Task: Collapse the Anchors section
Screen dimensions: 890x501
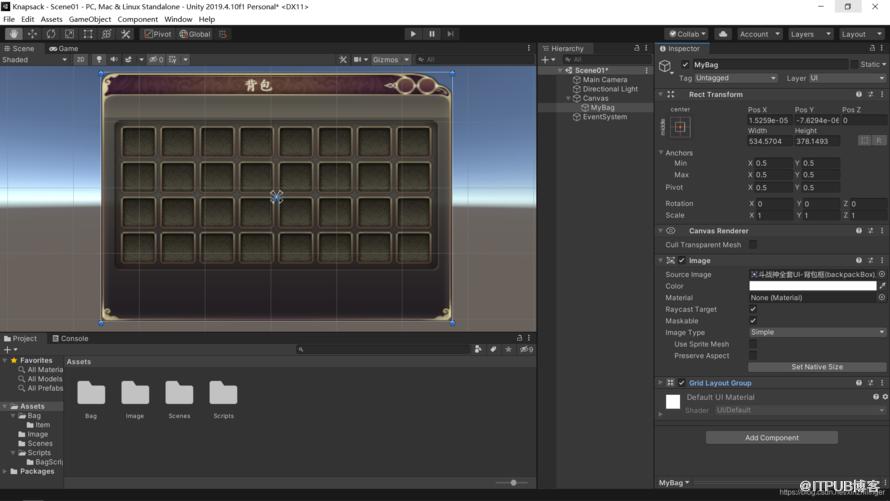Action: point(661,153)
